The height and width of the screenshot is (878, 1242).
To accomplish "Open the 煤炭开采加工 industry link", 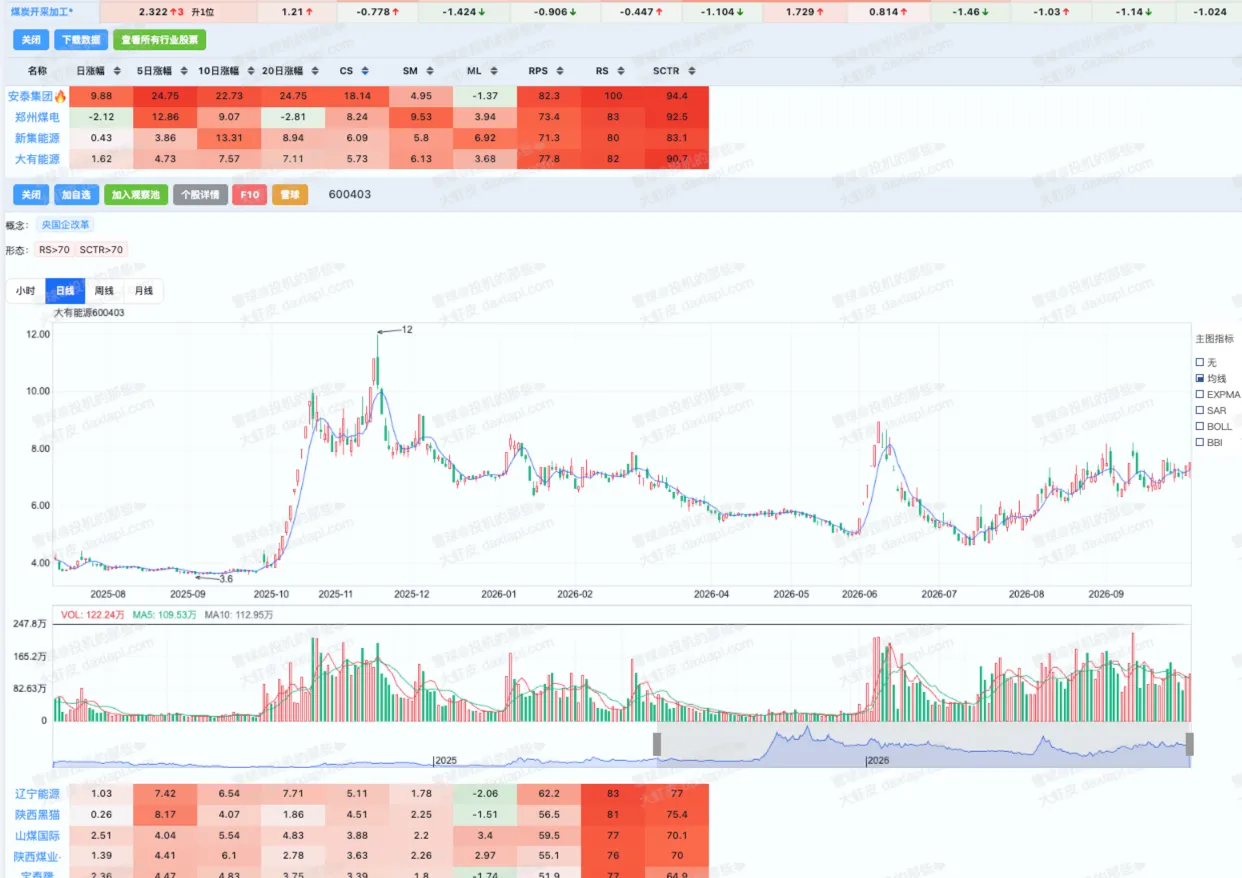I will [41, 11].
